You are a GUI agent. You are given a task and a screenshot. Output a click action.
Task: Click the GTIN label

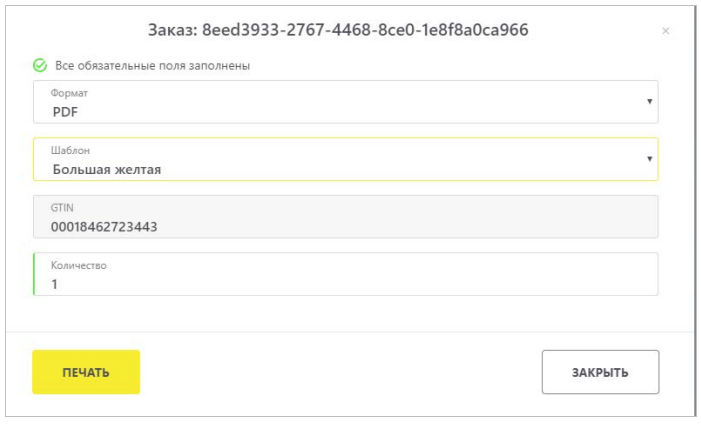(x=62, y=208)
